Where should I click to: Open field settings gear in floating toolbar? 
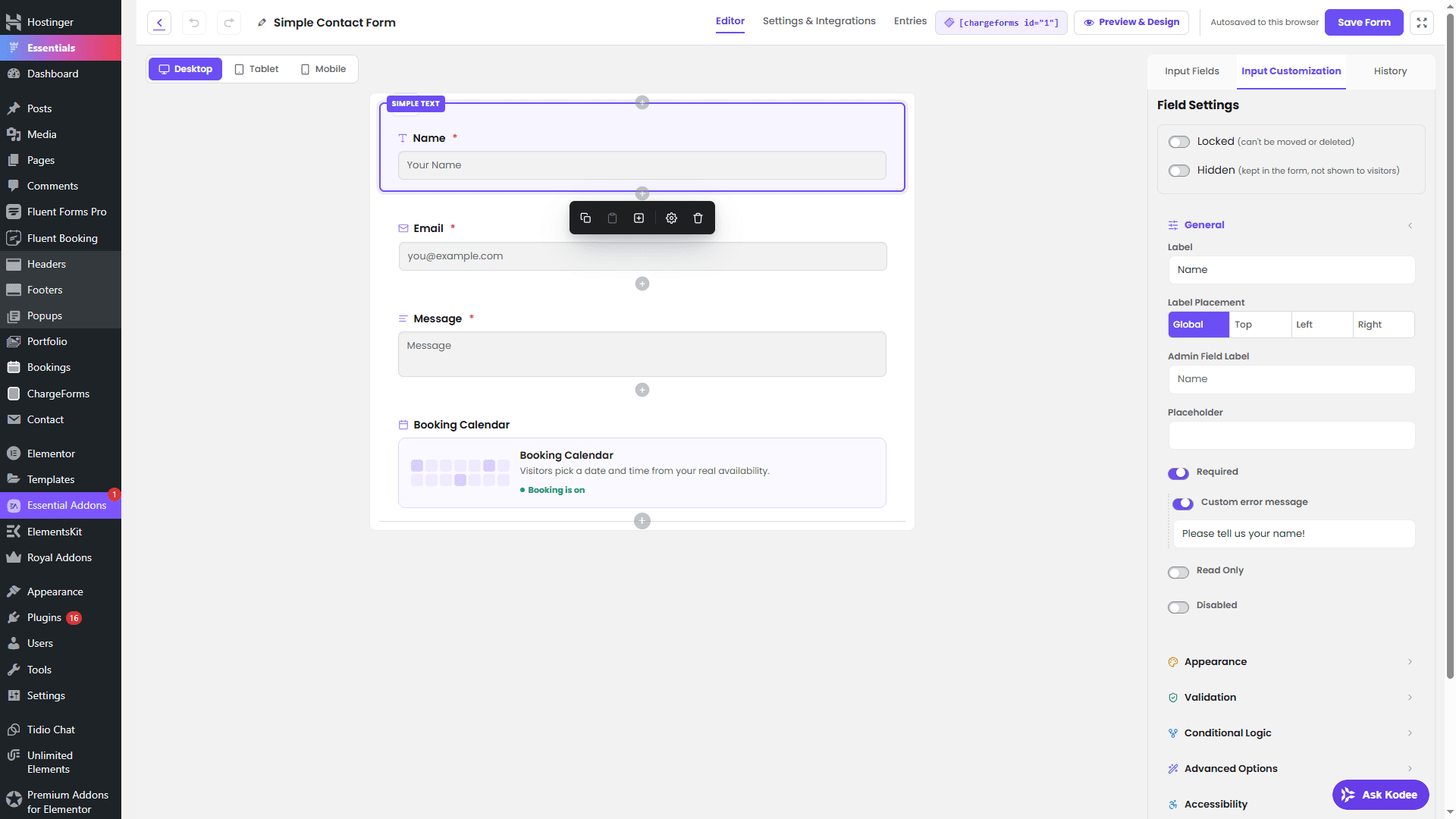671,218
